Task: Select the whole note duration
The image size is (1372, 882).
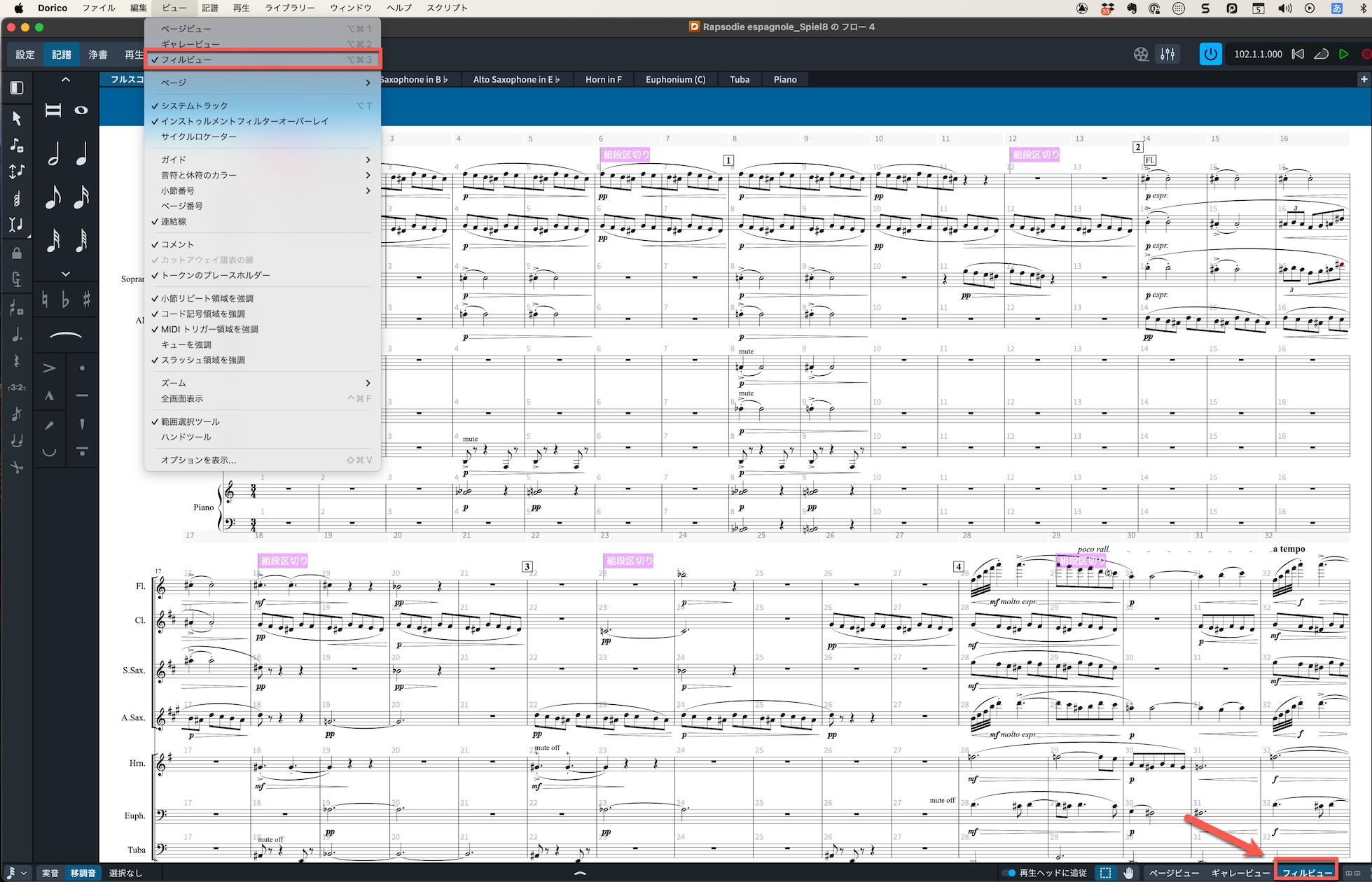Action: [x=81, y=110]
